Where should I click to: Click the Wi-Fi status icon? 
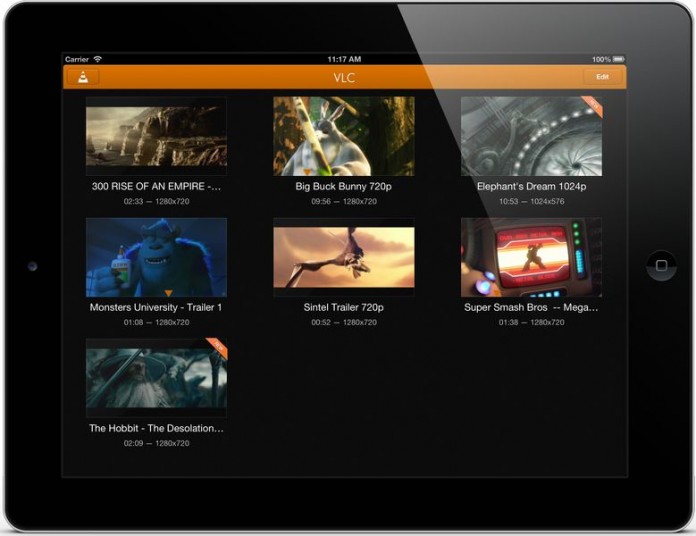coord(98,60)
